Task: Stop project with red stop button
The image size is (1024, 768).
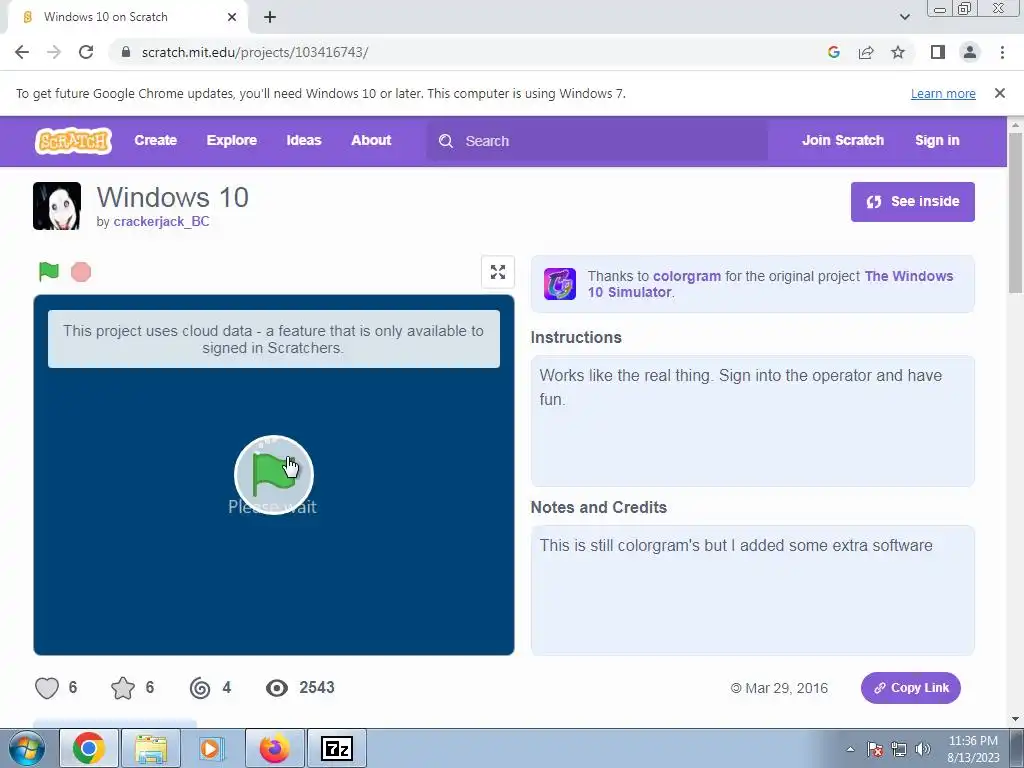Action: pos(81,272)
